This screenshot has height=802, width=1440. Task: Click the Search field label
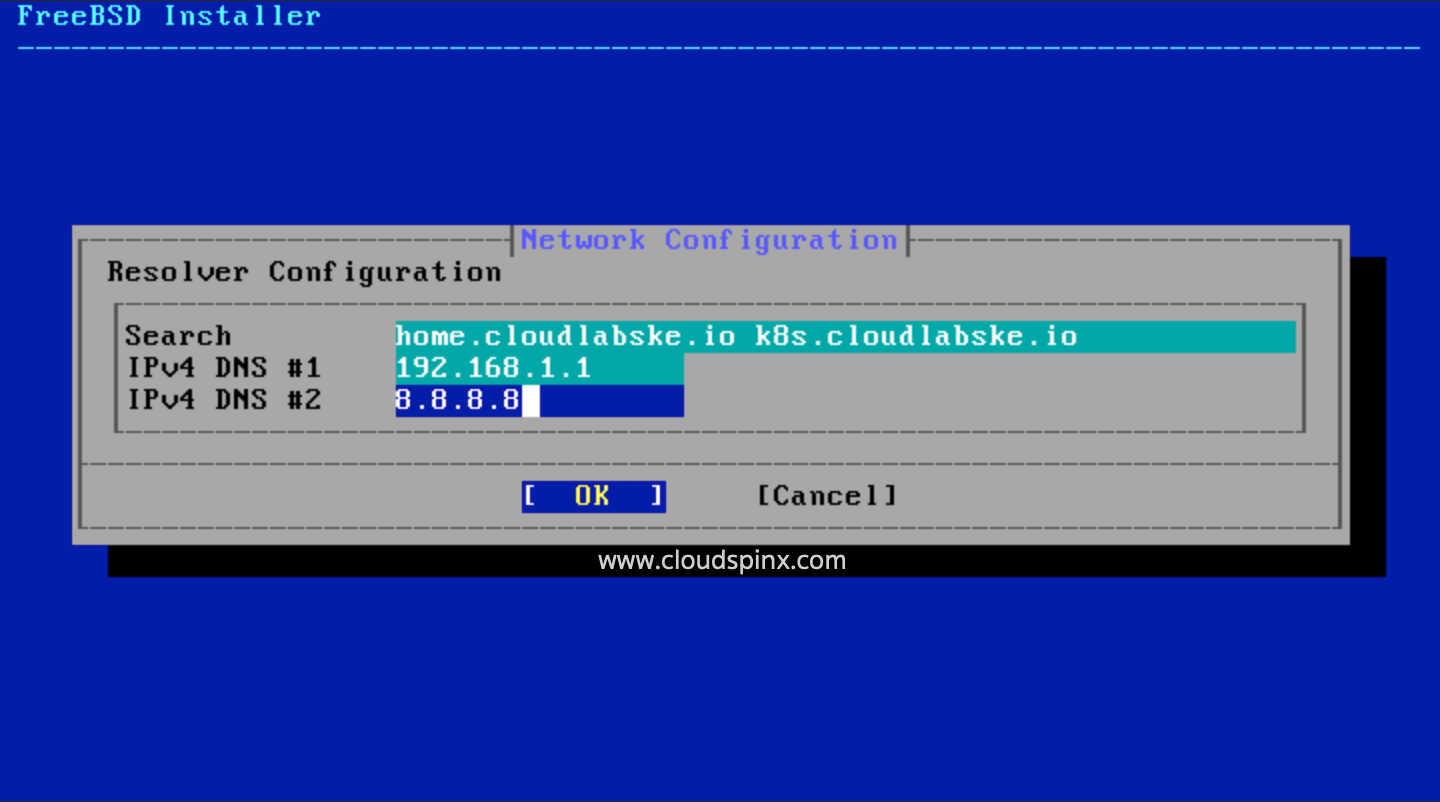[x=178, y=336]
